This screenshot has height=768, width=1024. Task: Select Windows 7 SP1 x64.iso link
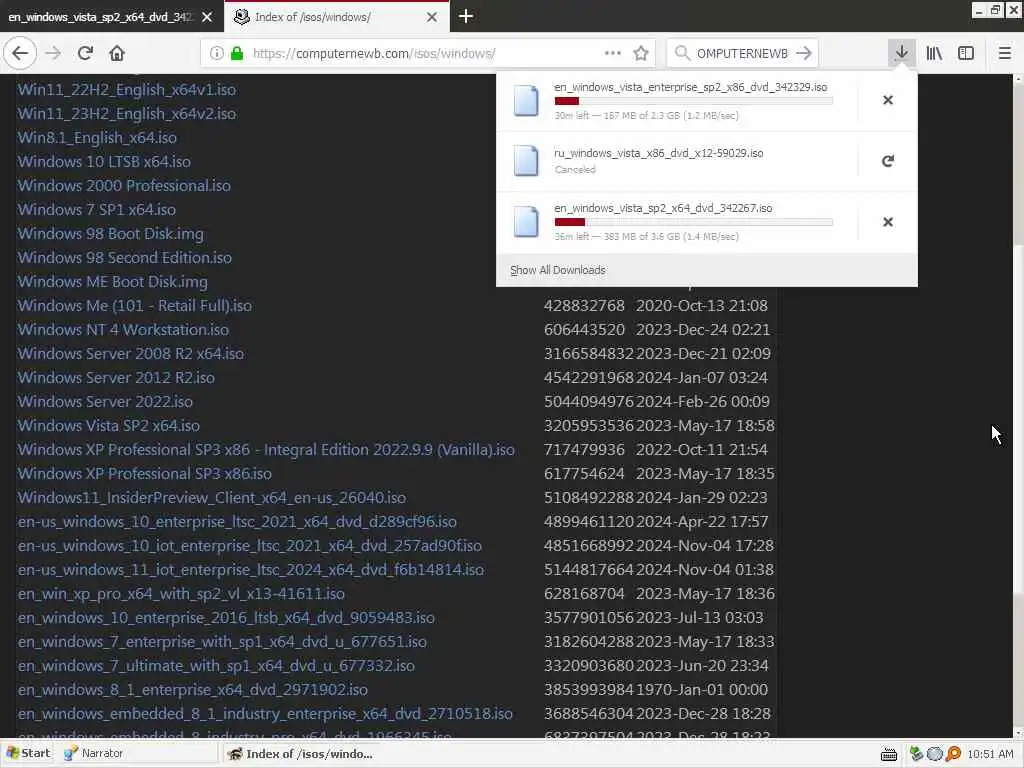[97, 210]
